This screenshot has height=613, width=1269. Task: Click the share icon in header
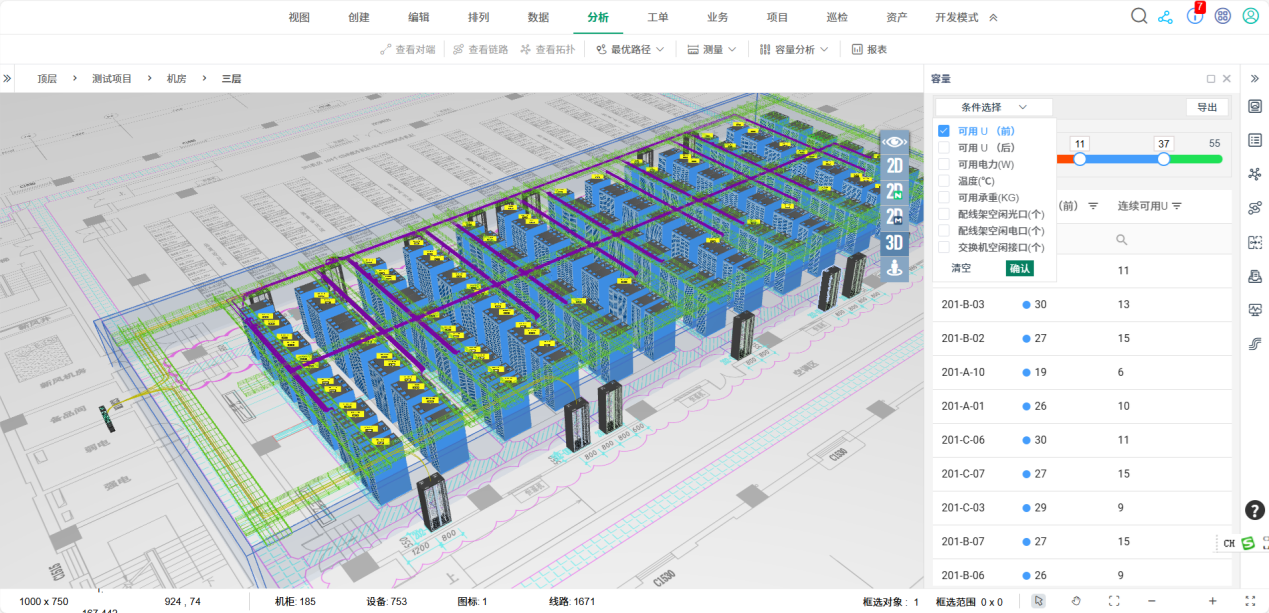tap(1166, 16)
